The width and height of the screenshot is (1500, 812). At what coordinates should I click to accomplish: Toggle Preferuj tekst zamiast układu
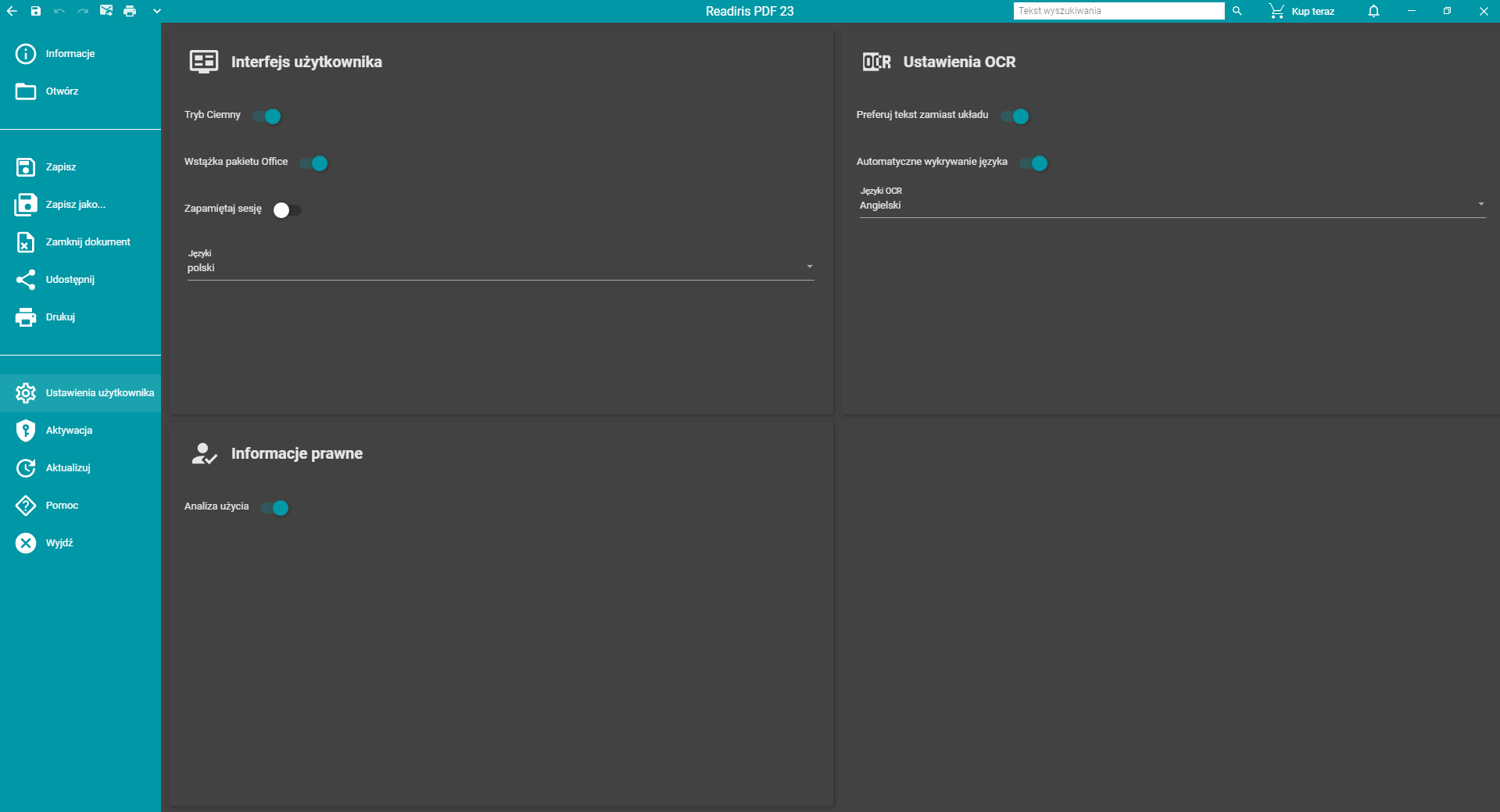pos(1015,116)
